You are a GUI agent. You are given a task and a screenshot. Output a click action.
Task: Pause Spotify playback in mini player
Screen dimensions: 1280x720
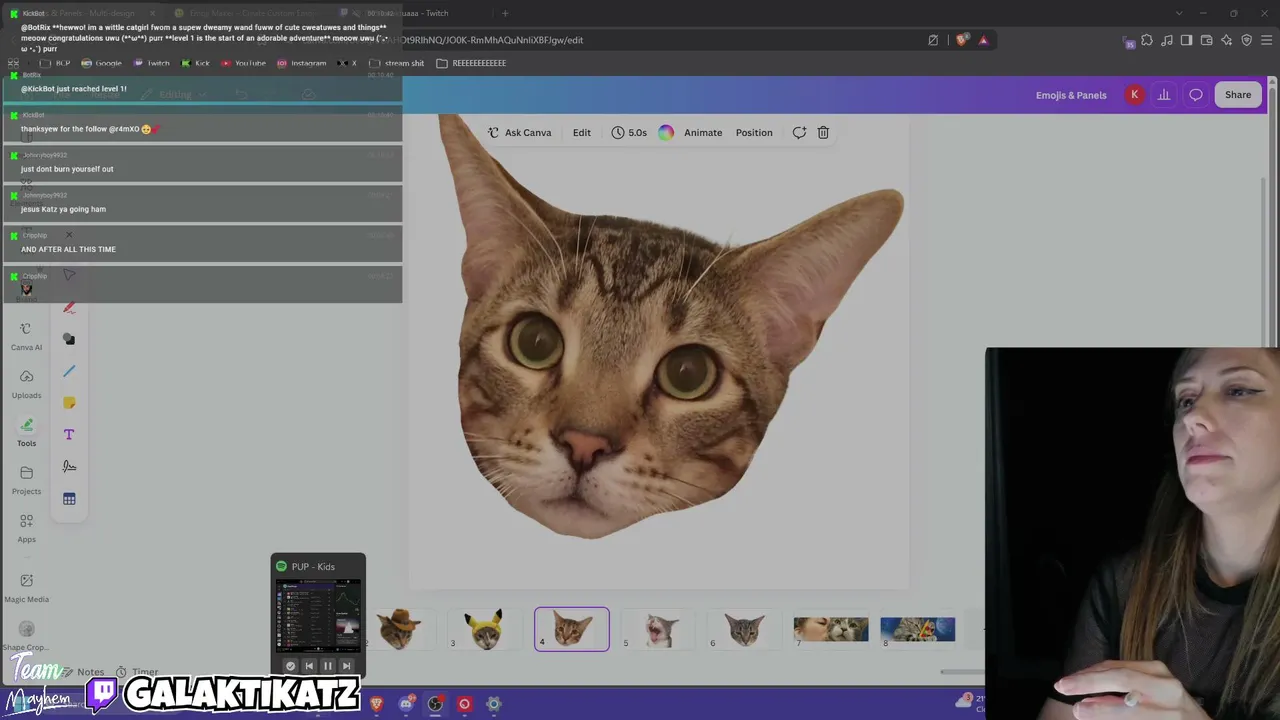(327, 666)
